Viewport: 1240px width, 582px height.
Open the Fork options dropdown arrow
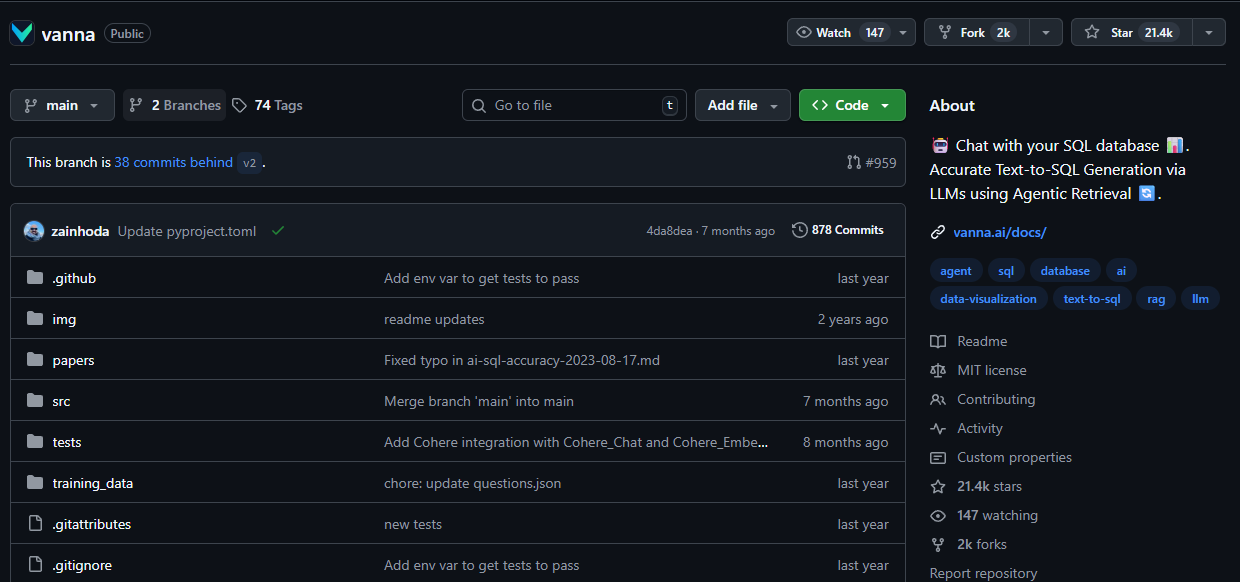click(x=1046, y=33)
